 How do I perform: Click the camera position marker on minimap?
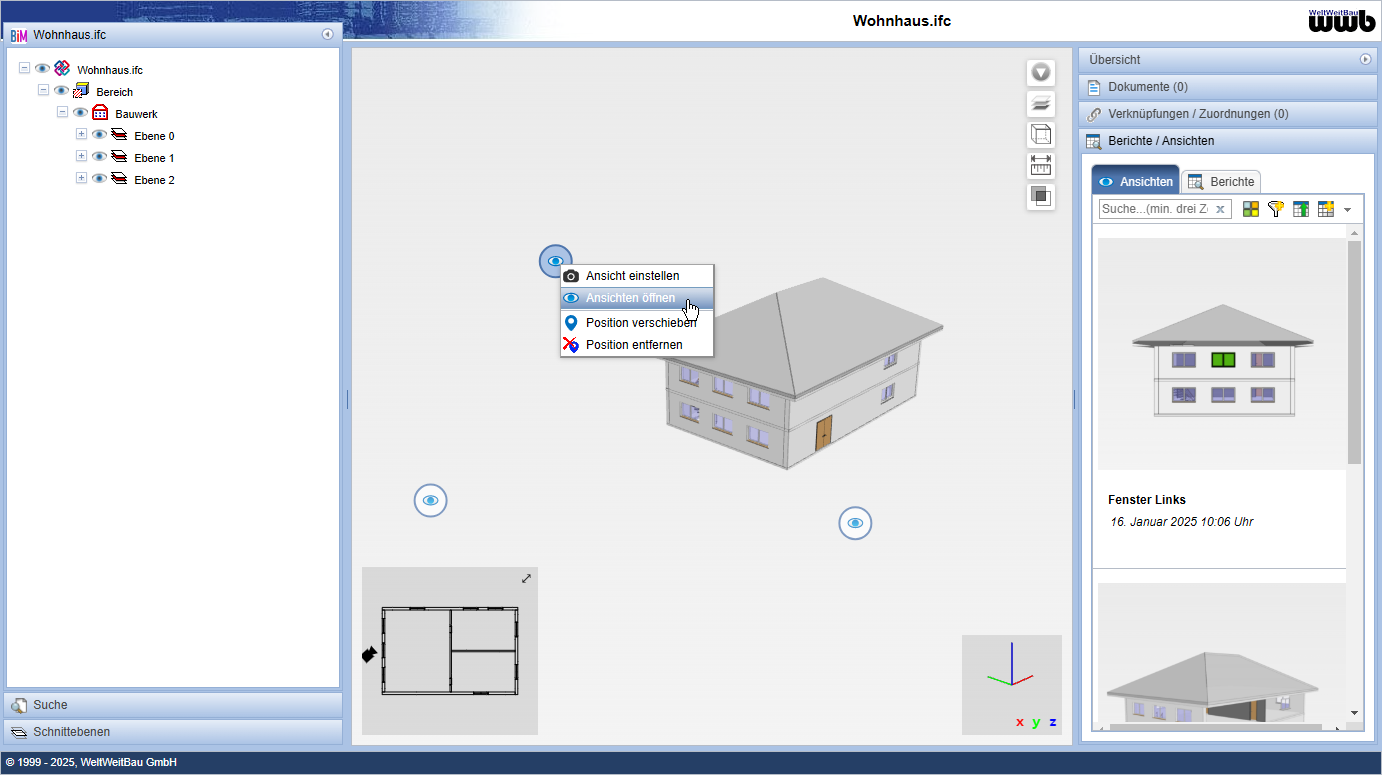[x=368, y=654]
